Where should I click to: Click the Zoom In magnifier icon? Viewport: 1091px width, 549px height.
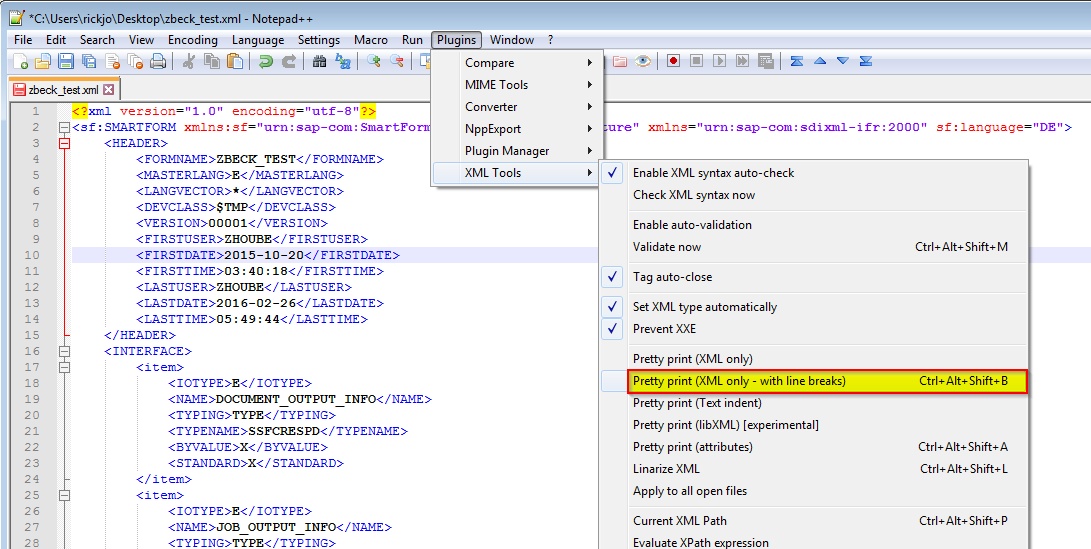tap(374, 61)
